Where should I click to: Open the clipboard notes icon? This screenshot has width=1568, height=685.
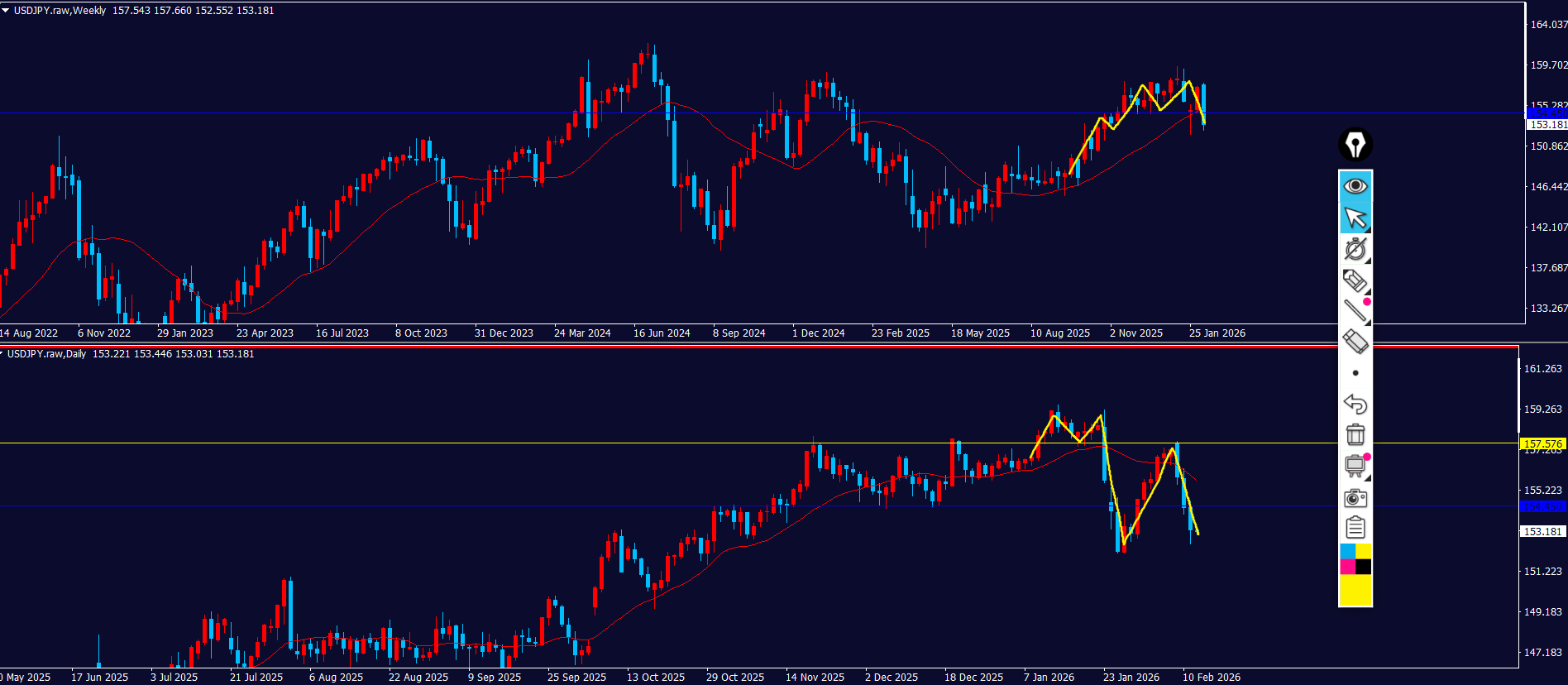[1355, 527]
